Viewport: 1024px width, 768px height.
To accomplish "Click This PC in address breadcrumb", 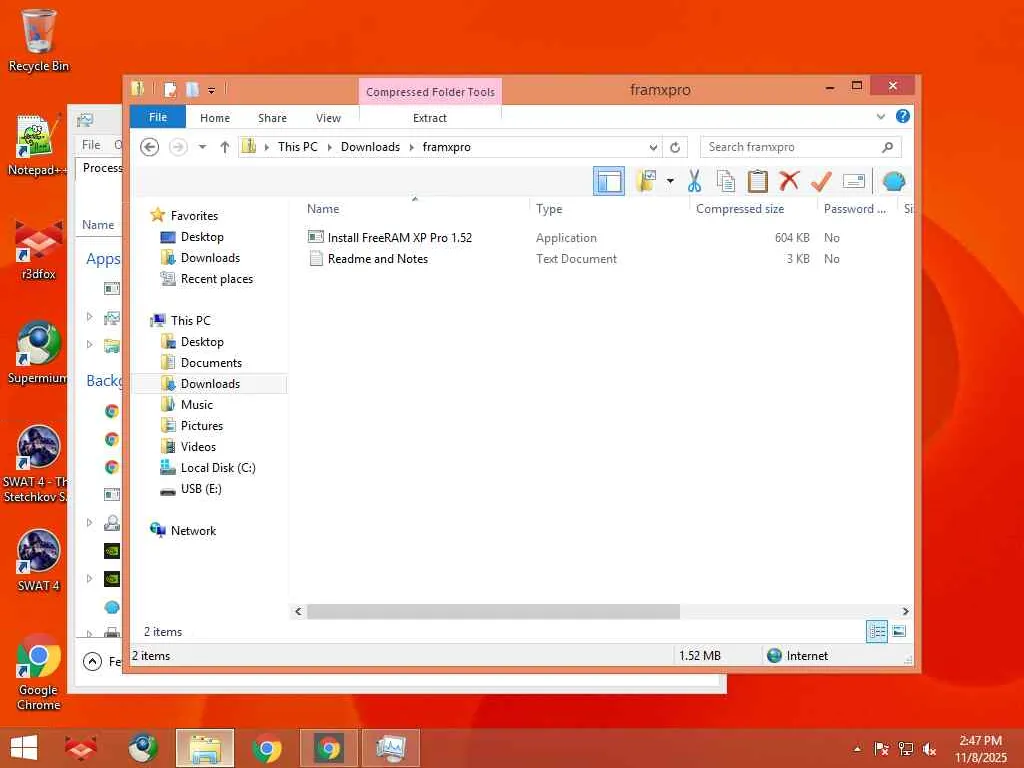I will (x=298, y=147).
